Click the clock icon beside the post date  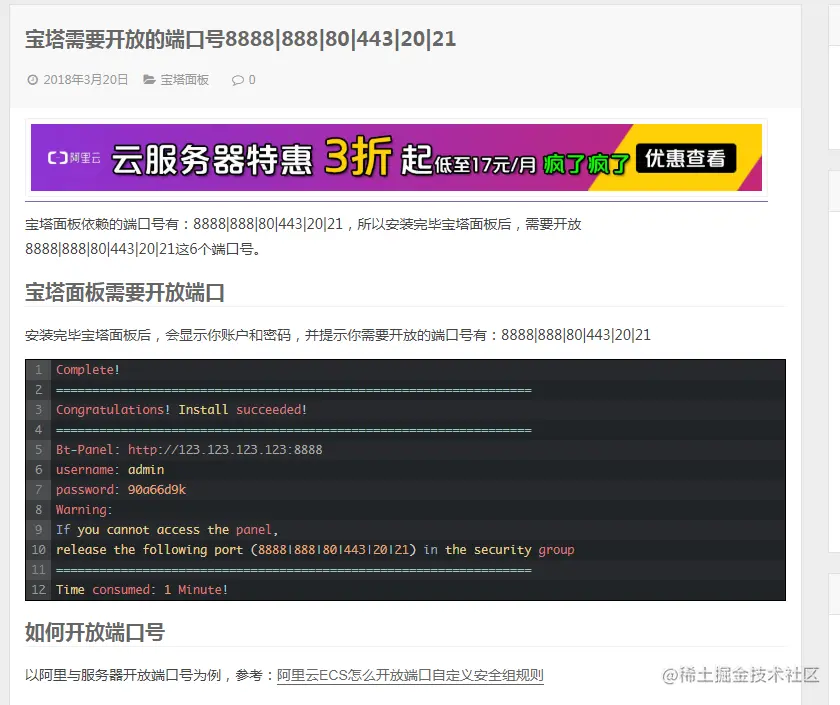(33, 80)
